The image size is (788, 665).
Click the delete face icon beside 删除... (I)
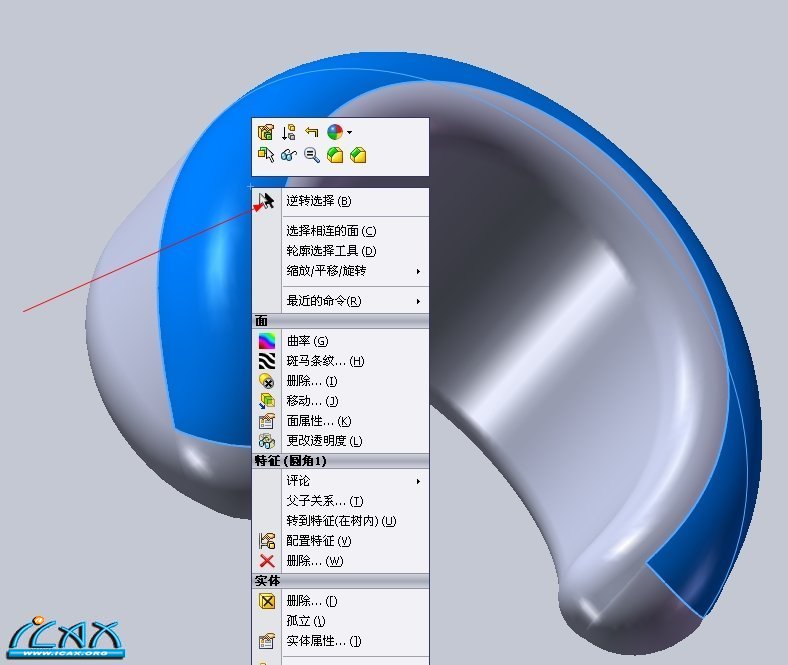click(267, 381)
